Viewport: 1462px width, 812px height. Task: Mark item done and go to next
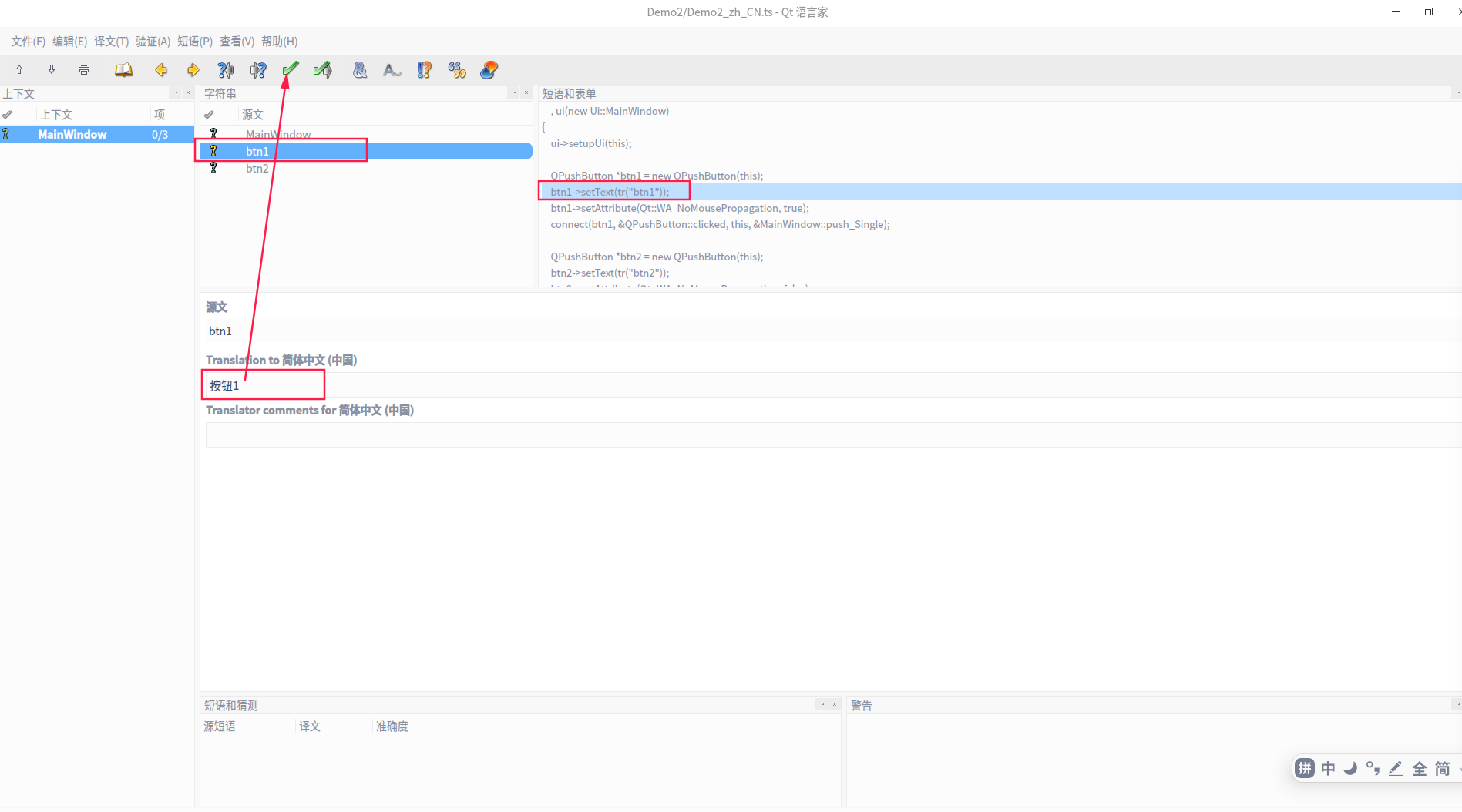click(x=291, y=69)
